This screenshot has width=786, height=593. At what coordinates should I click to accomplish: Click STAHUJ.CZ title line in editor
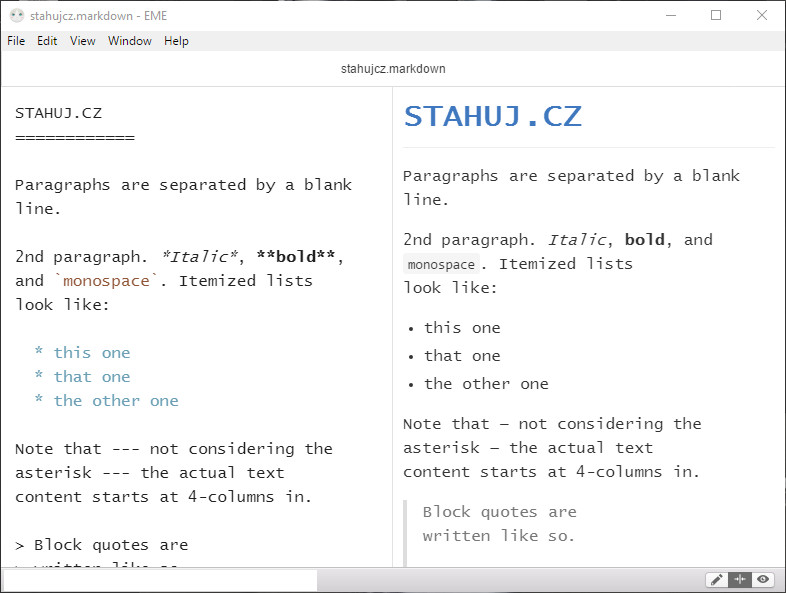59,113
